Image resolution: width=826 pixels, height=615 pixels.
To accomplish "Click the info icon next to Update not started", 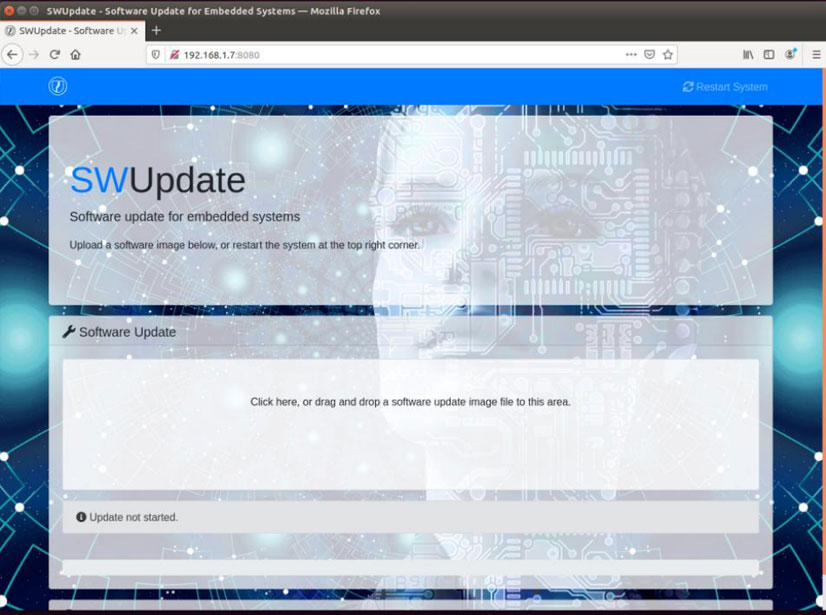I will [x=81, y=517].
